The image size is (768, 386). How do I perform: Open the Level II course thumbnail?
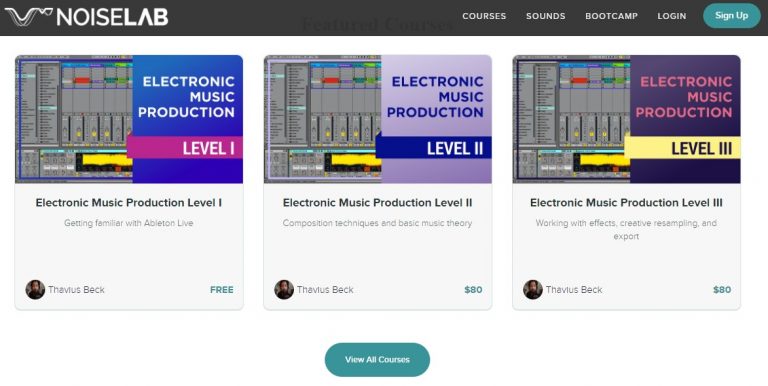(378, 119)
